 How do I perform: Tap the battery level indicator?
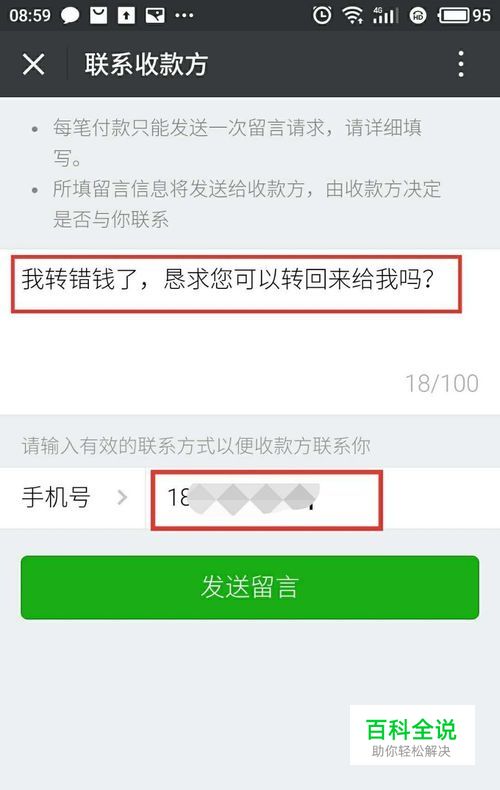(464, 16)
